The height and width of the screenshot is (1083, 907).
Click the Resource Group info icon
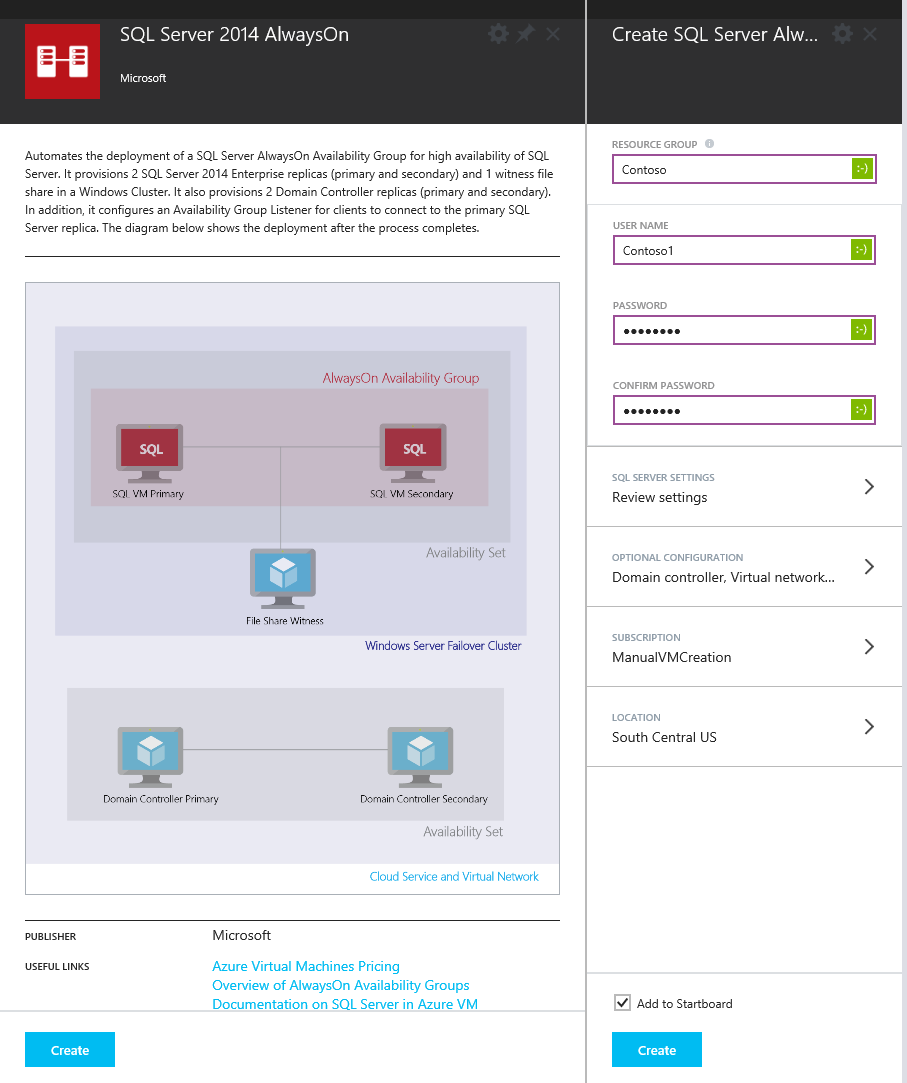pos(709,144)
